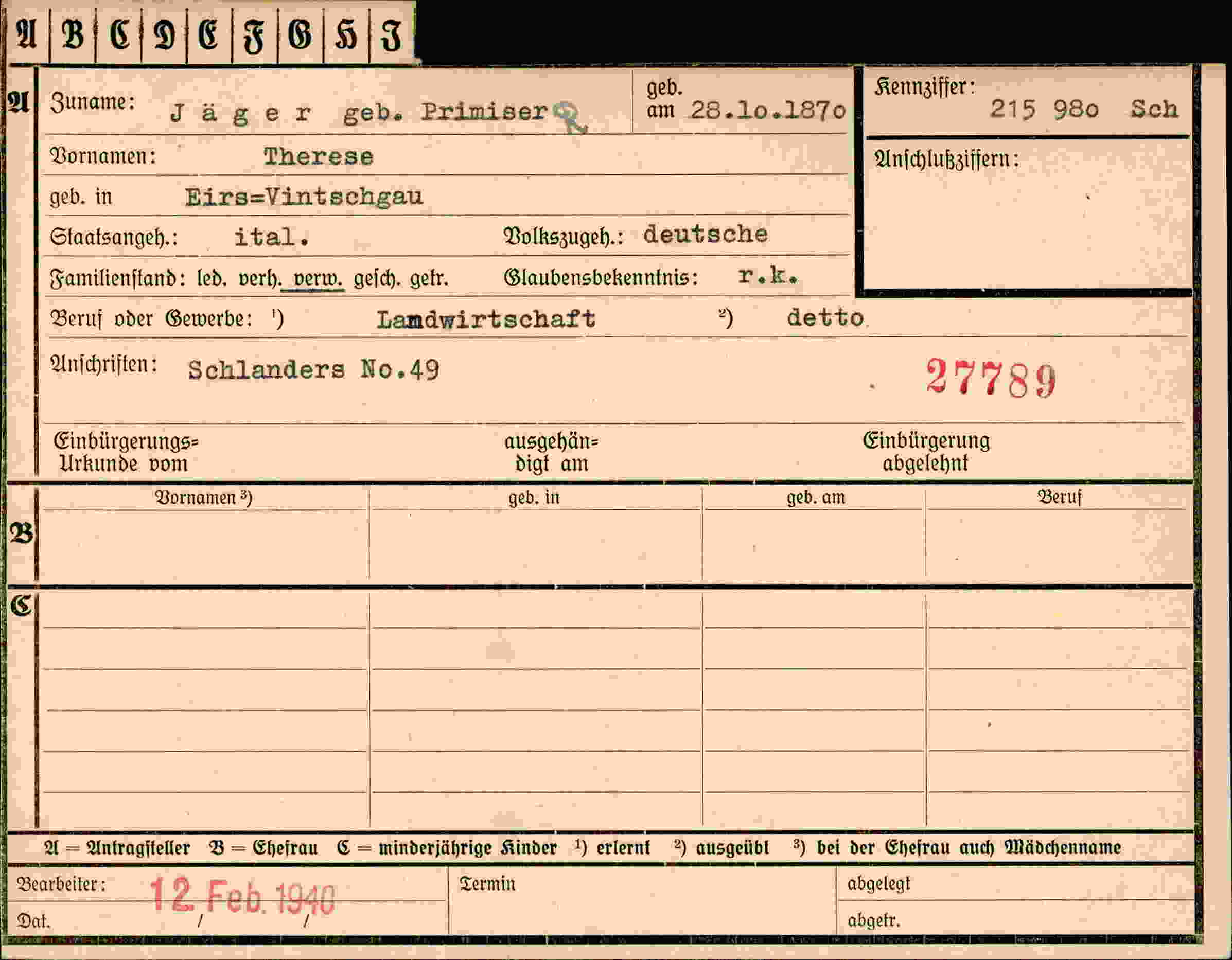1232x960 pixels.
Task: Select the index tab lettered D
Action: tap(164, 35)
